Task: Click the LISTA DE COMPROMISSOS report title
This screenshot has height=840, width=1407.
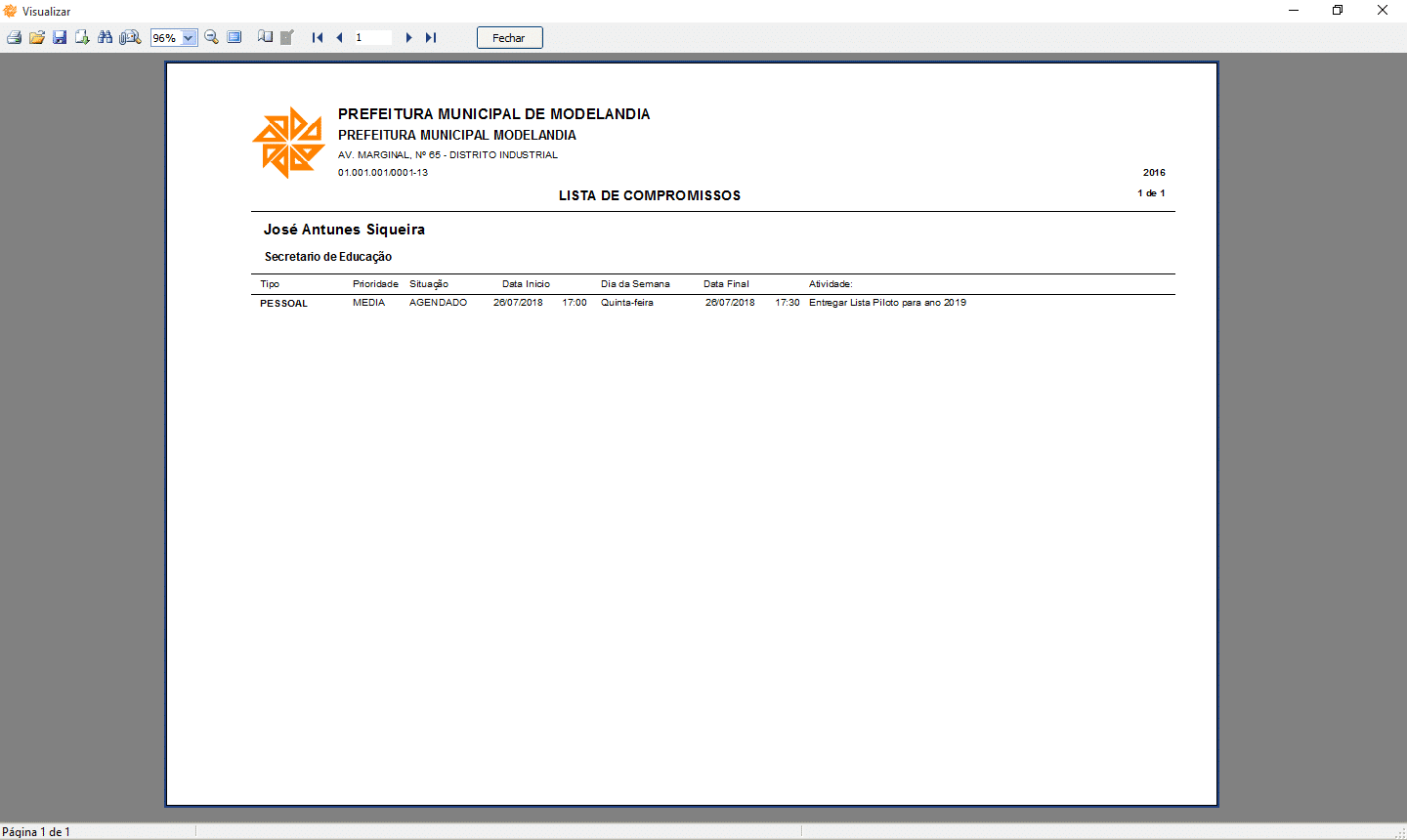Action: pos(649,195)
